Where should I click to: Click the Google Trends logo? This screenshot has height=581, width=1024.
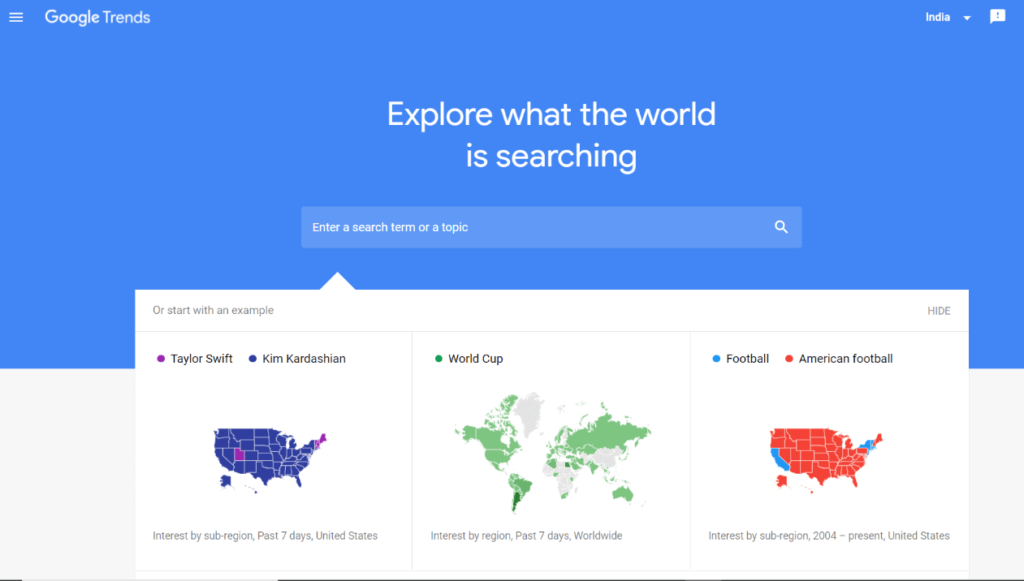[x=97, y=18]
